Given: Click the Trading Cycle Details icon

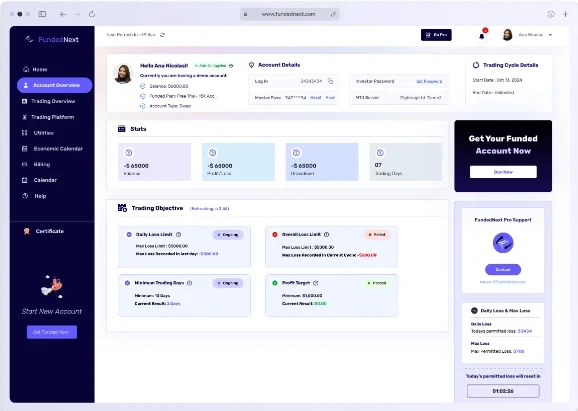Looking at the screenshot, I should tap(476, 65).
